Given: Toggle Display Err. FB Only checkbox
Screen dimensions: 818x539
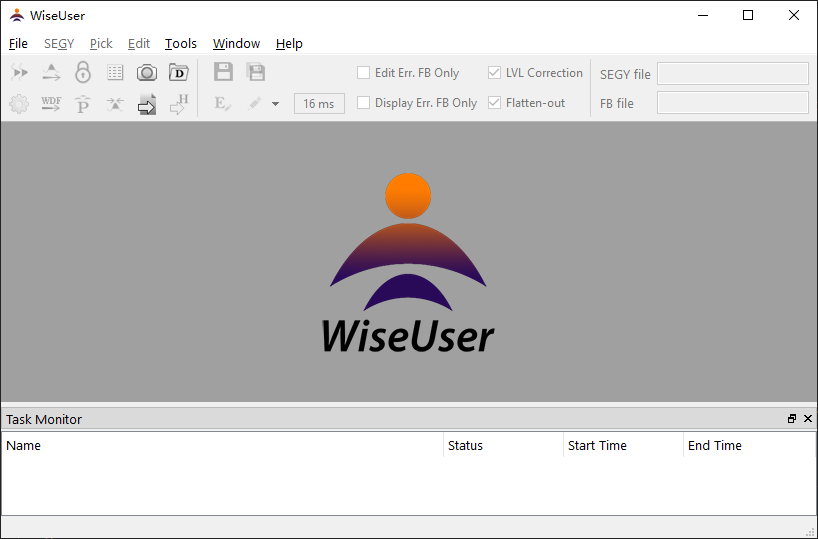Looking at the screenshot, I should coord(363,103).
